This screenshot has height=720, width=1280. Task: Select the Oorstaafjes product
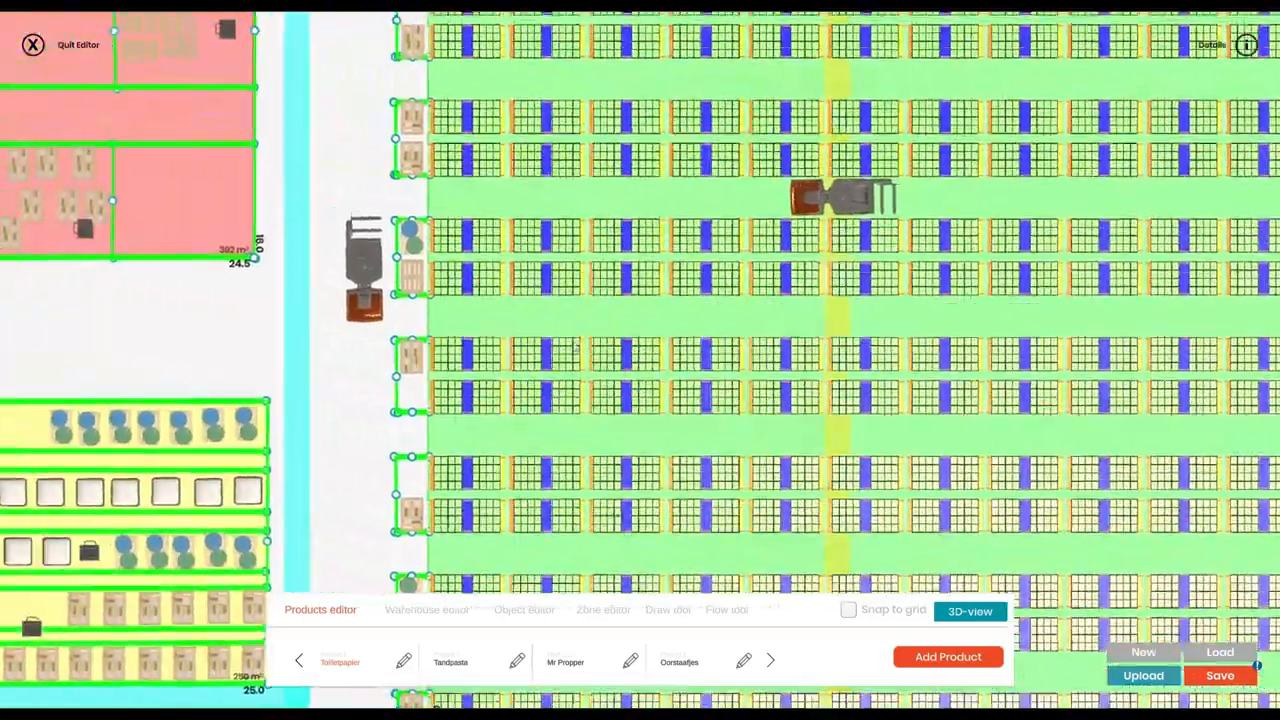pyautogui.click(x=679, y=662)
